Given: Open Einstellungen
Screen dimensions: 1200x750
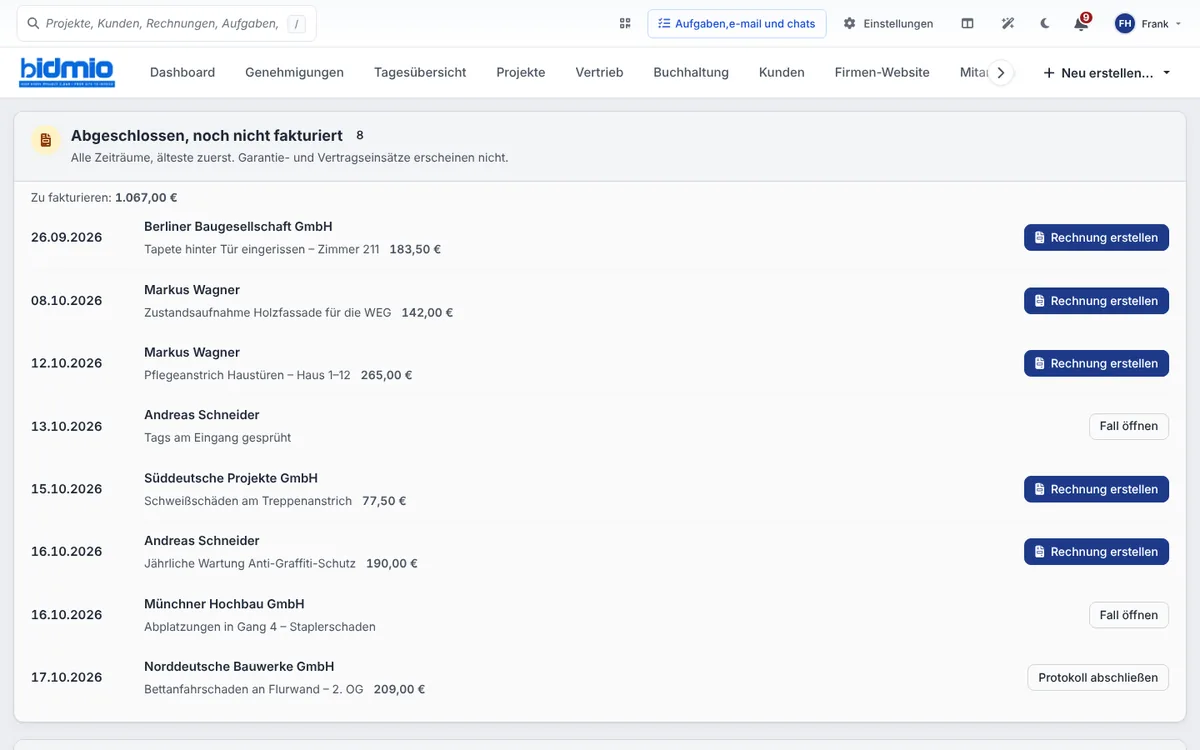Looking at the screenshot, I should [888, 23].
